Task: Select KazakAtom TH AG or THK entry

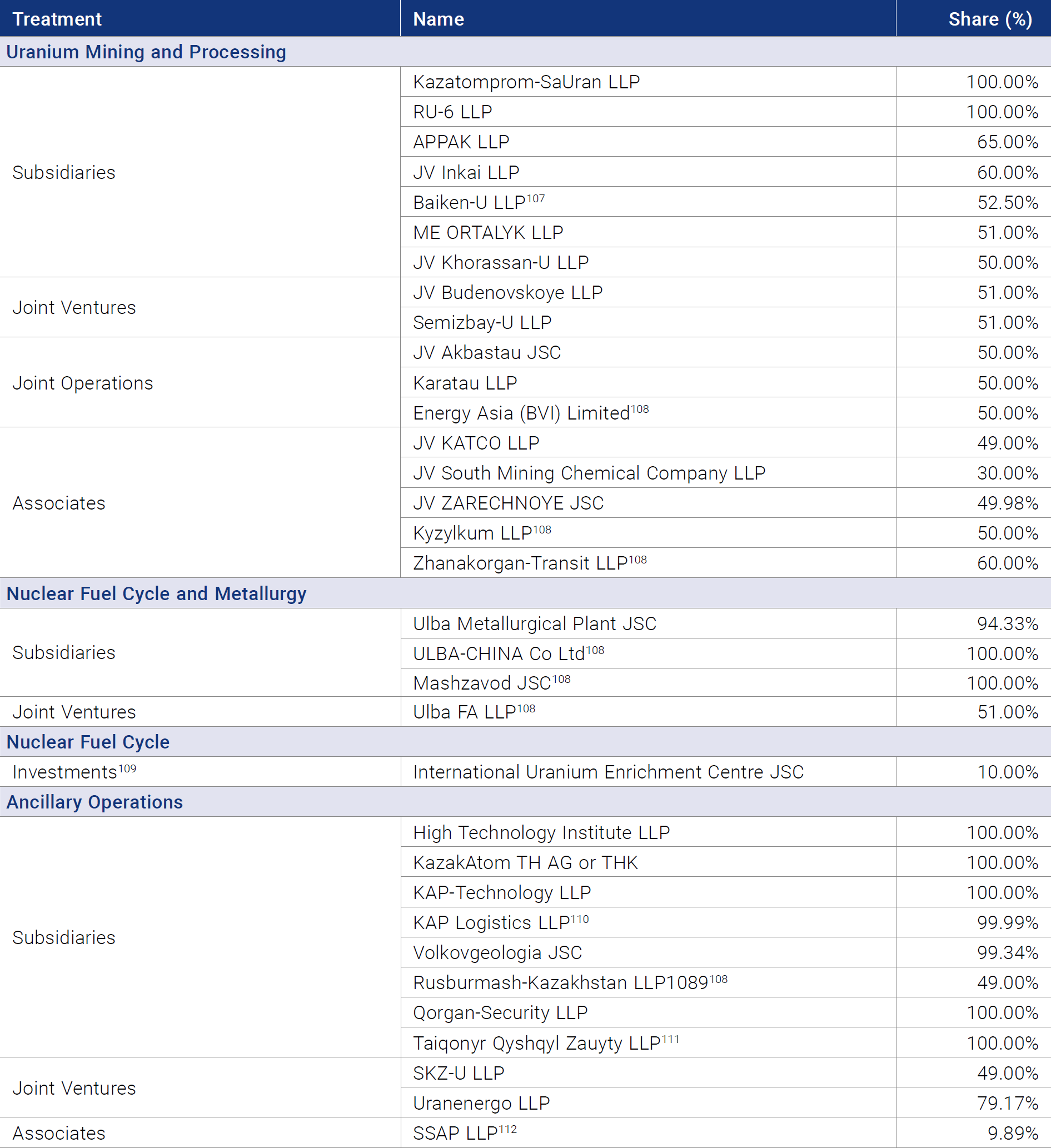Action: (525, 863)
